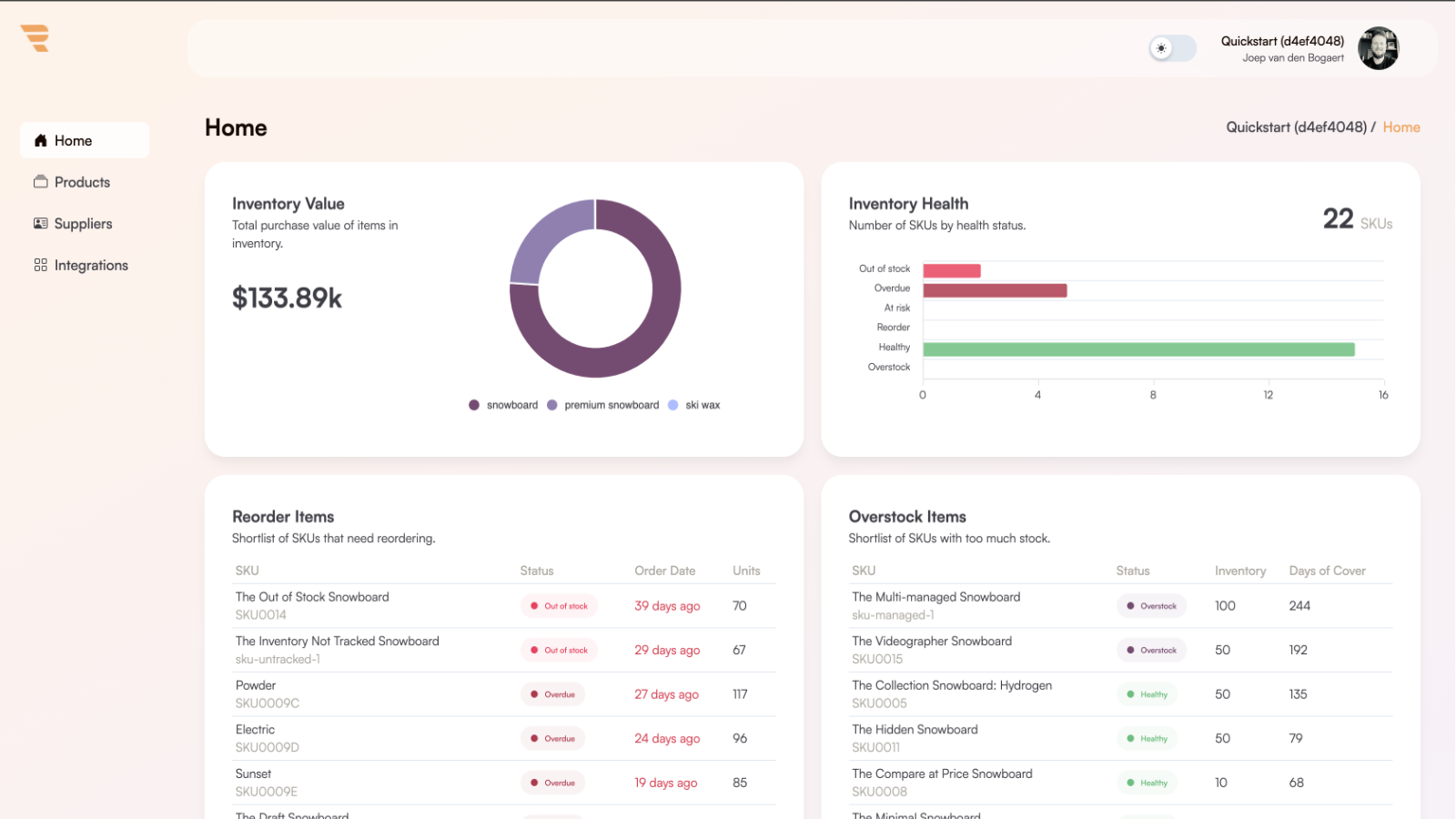Toggle the light/dark theme switch
Image resolution: width=1456 pixels, height=819 pixels.
point(1172,48)
